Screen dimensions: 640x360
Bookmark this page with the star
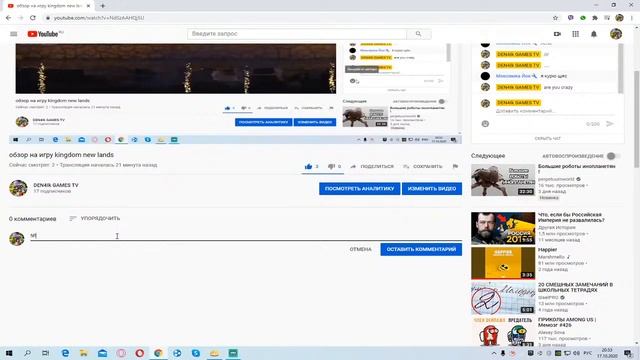(555, 18)
